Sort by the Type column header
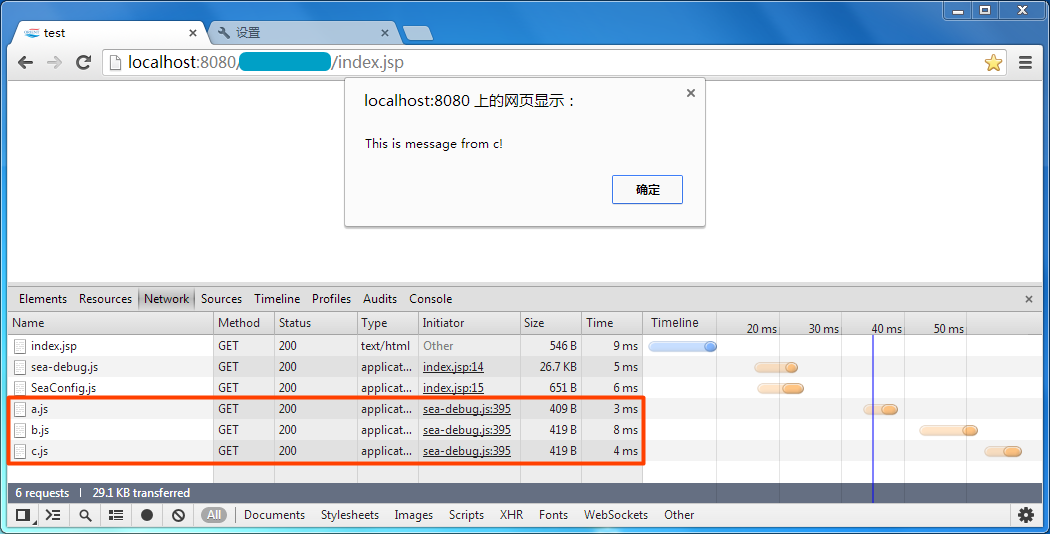1050x534 pixels. 388,323
